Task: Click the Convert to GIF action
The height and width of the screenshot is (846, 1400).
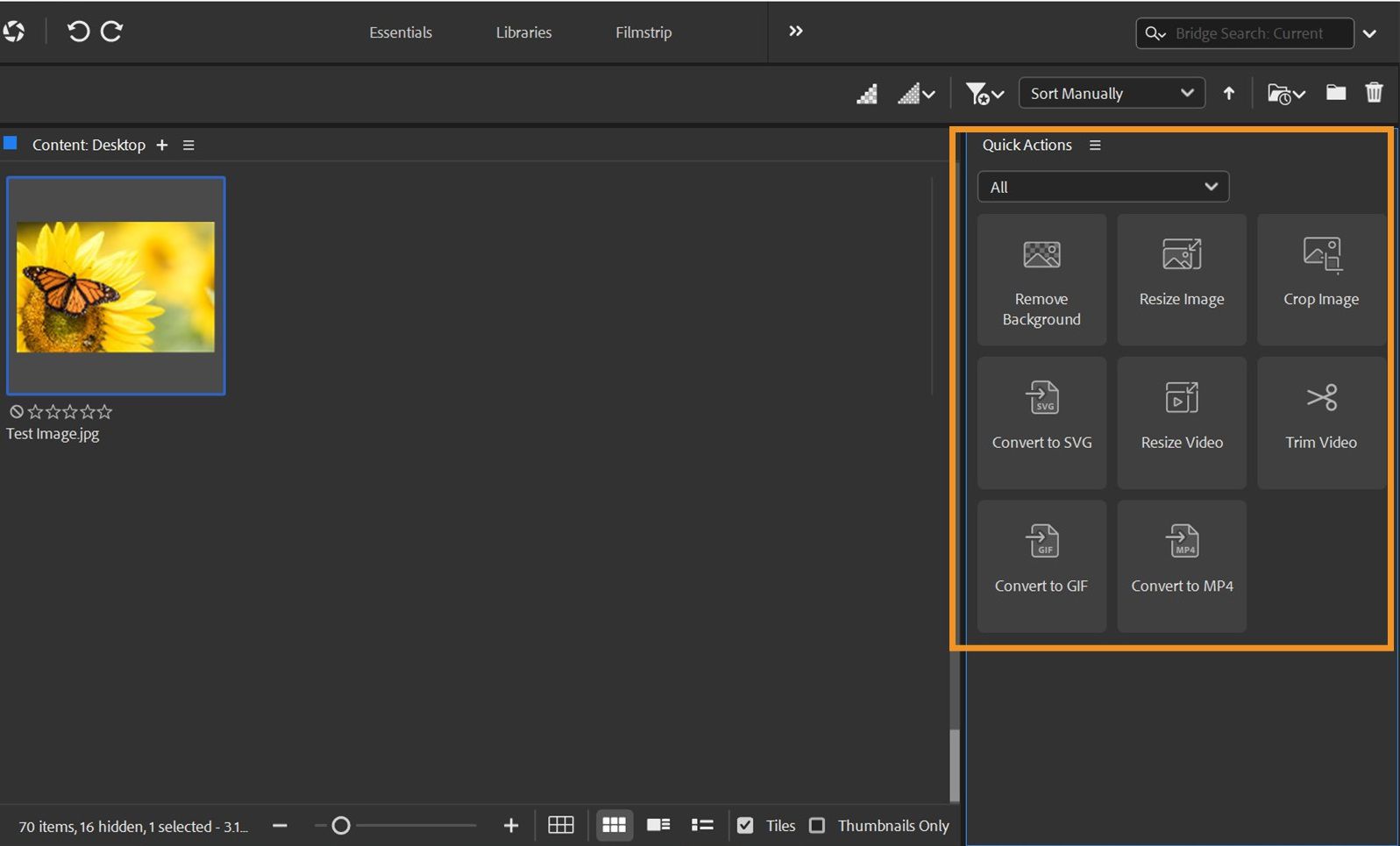Action: pos(1041,566)
